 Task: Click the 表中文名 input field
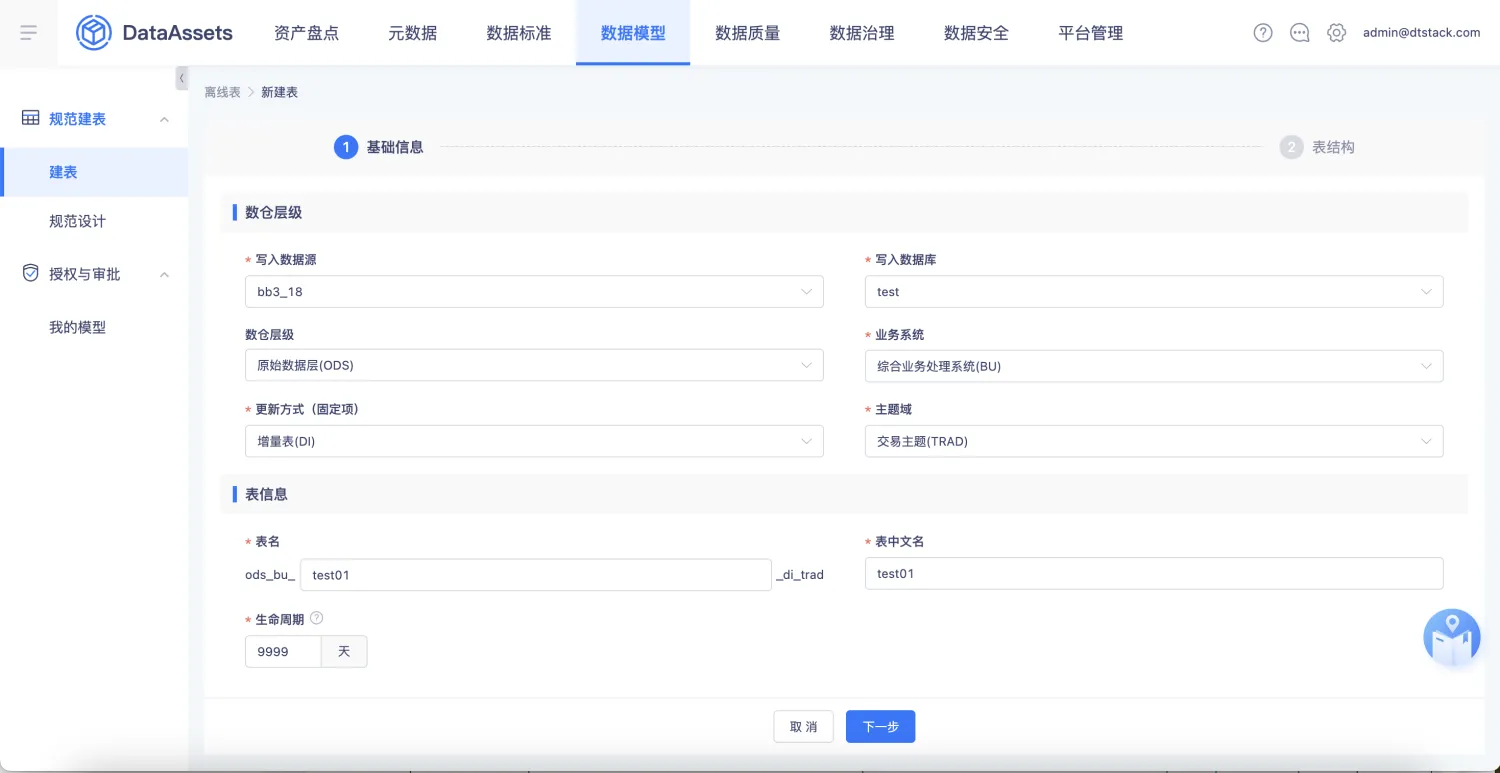pos(1154,573)
